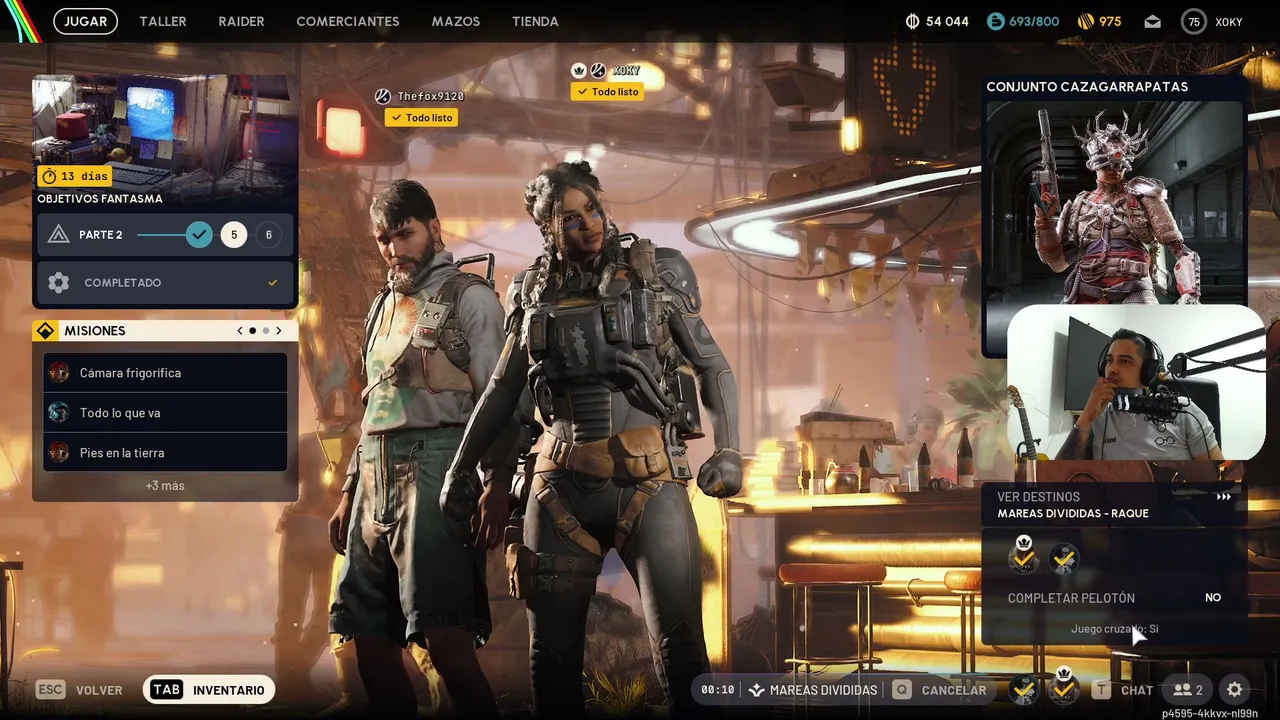Expand Ver Destinos with the triple arrows
Image resolution: width=1280 pixels, height=720 pixels.
pyautogui.click(x=1224, y=497)
